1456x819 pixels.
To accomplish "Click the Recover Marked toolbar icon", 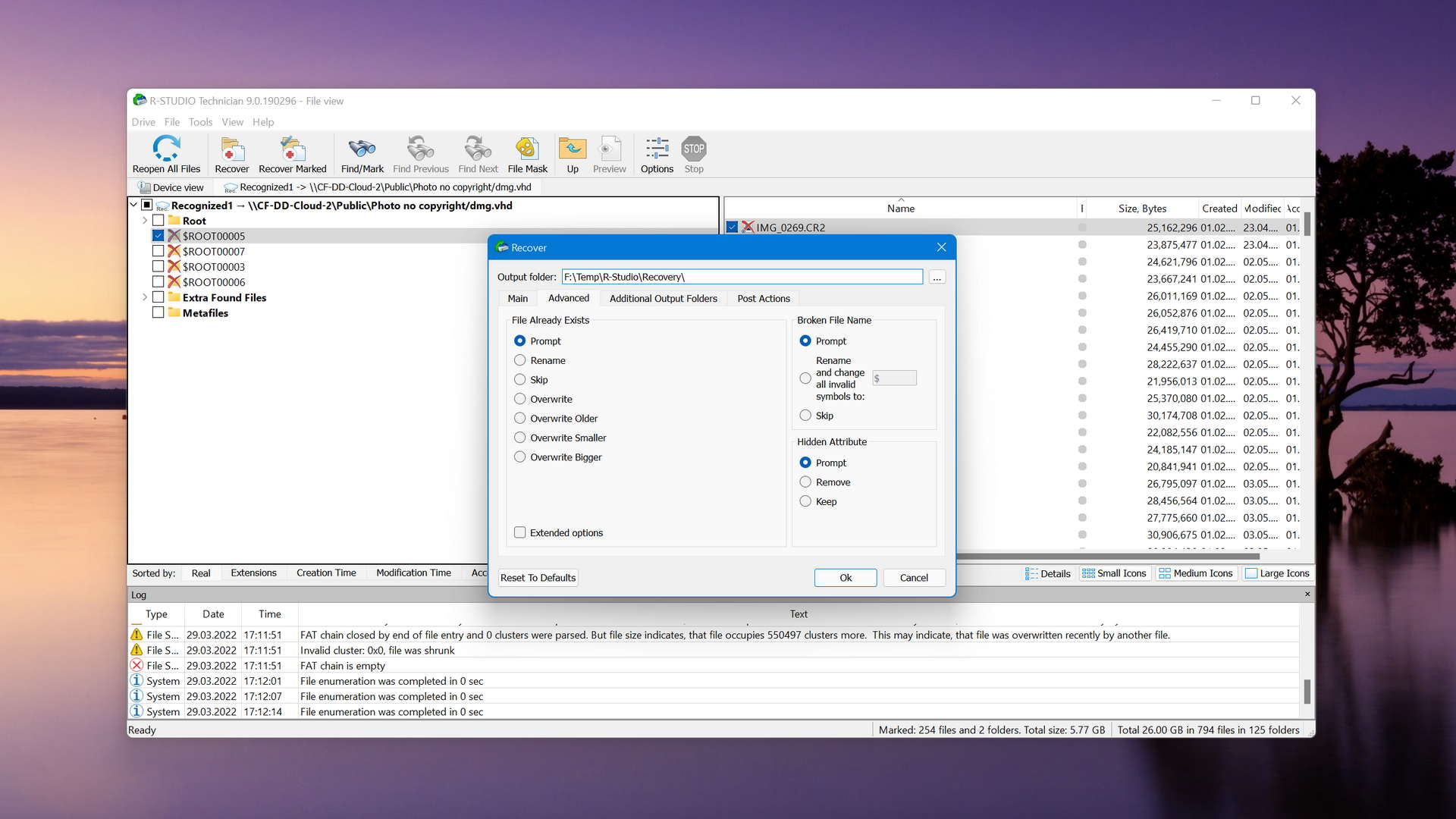I will pyautogui.click(x=292, y=148).
